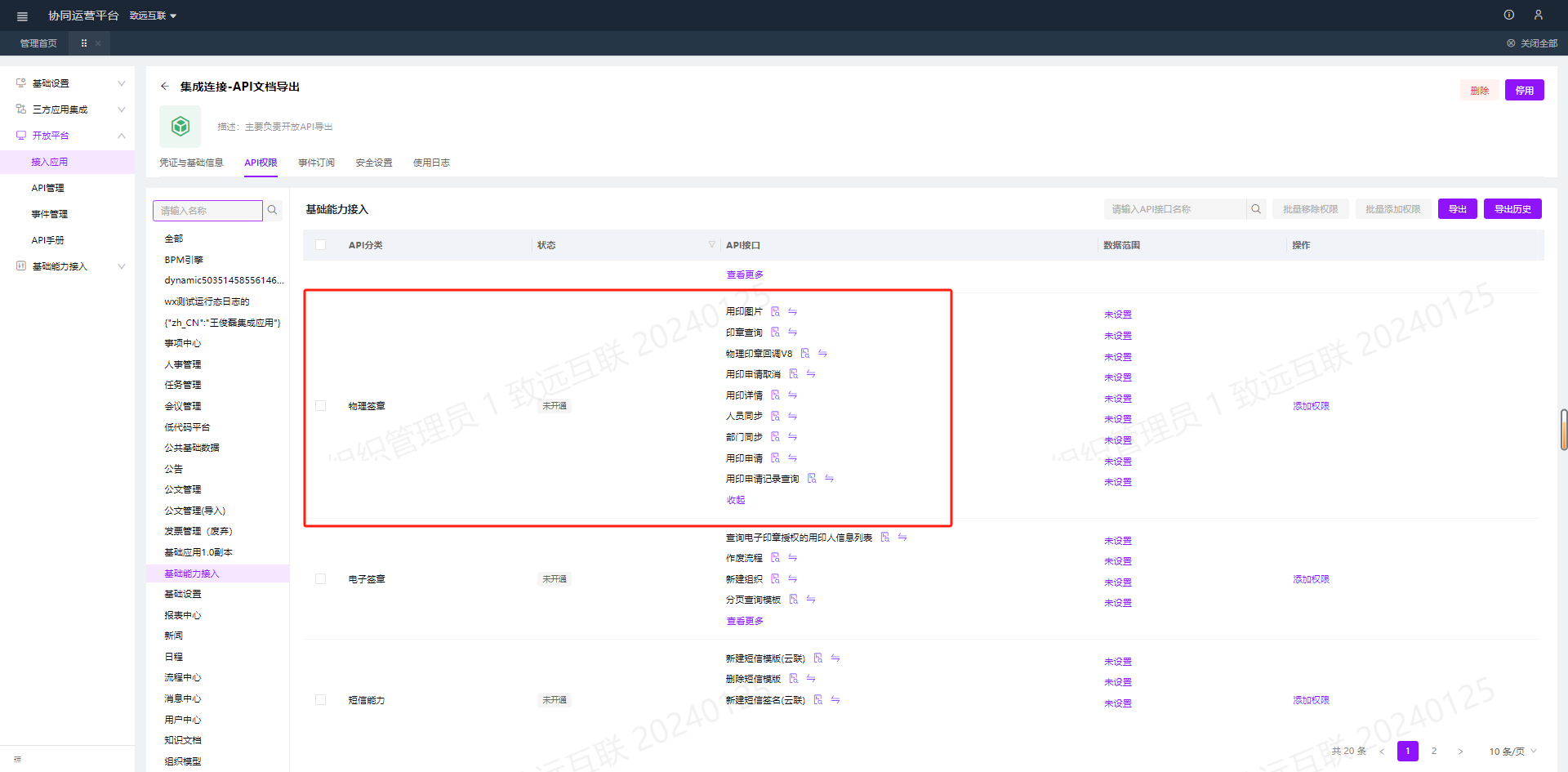This screenshot has height=772, width=1568.
Task: Open the user profile icon
Action: coord(1538,15)
